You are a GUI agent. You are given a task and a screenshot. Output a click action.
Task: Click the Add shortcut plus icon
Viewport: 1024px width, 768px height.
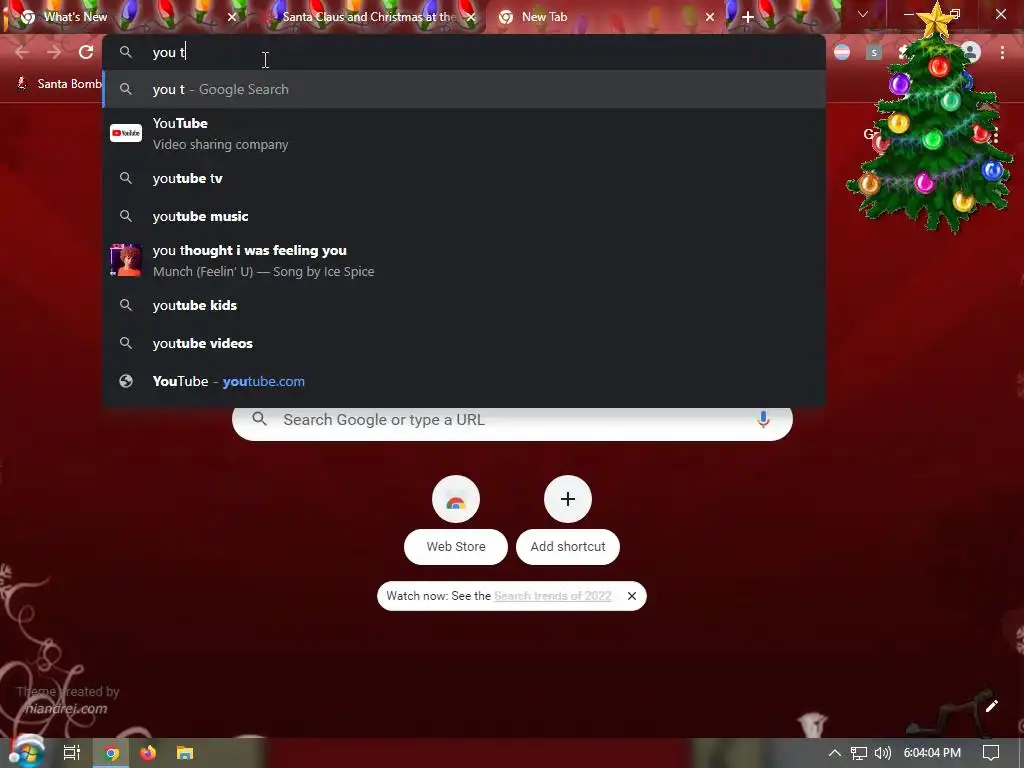[x=568, y=500]
